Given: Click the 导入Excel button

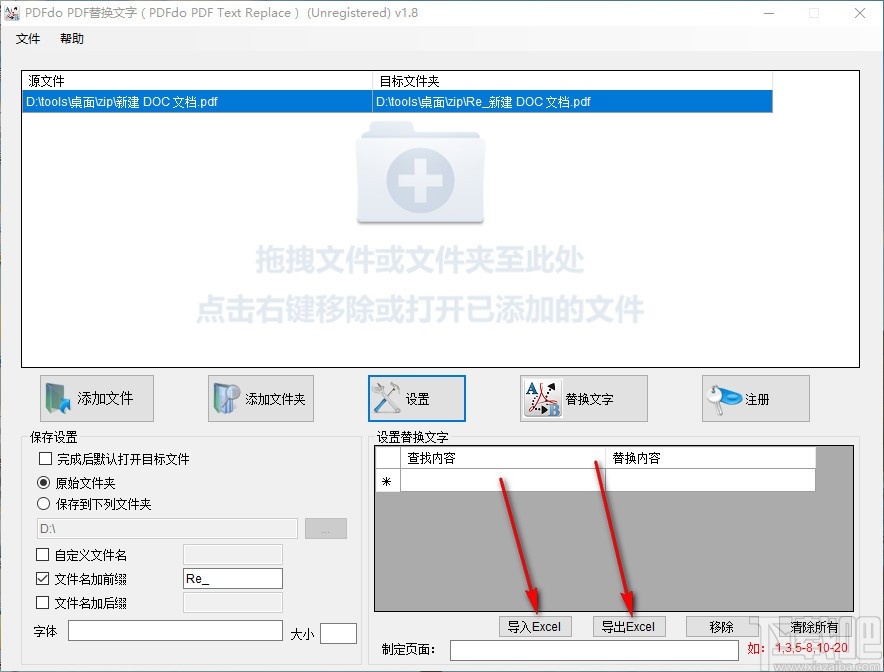Looking at the screenshot, I should click(x=535, y=626).
